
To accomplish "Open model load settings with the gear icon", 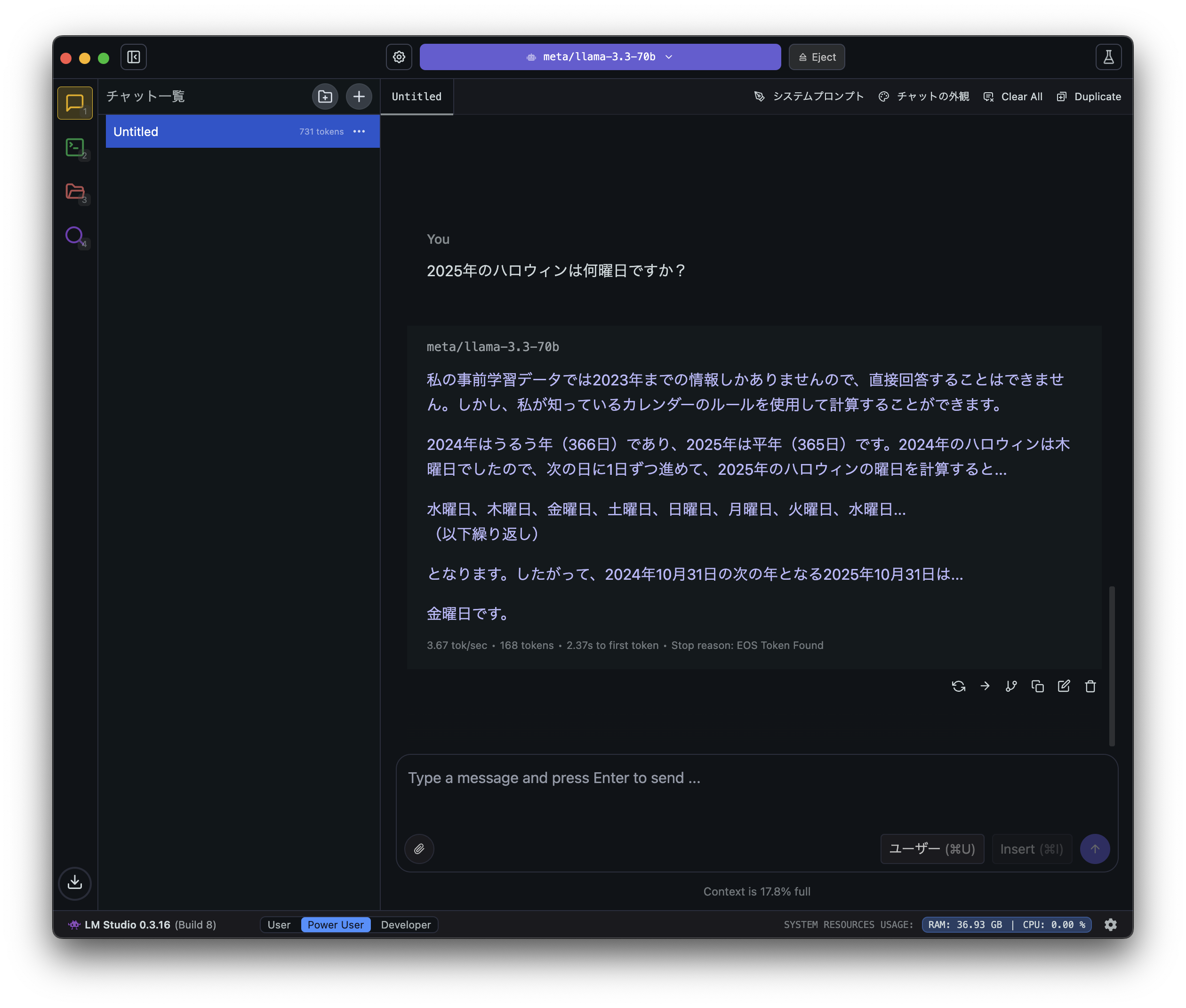I will click(399, 56).
